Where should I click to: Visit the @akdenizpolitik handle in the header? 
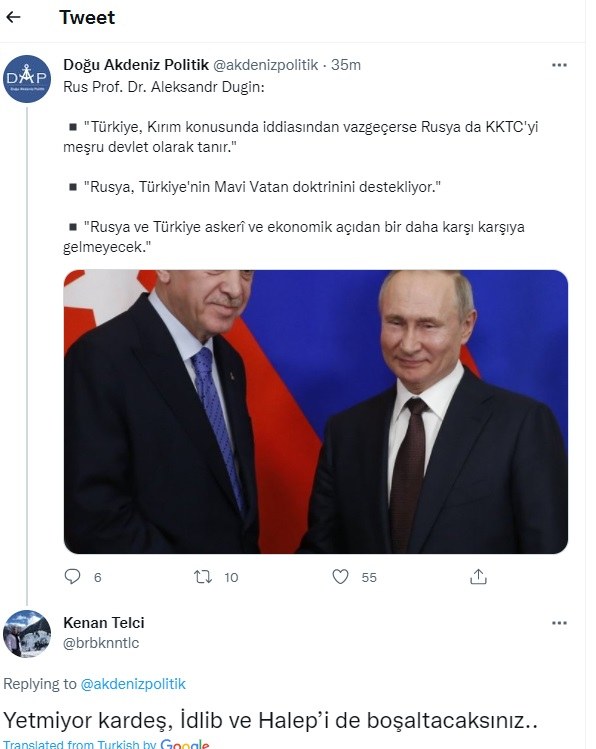pyautogui.click(x=266, y=65)
